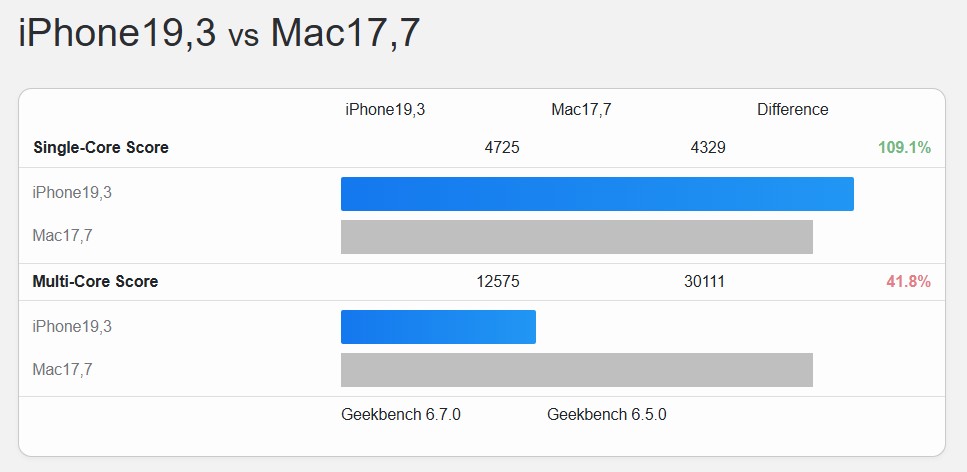Click the gray Mac17,7 single-core bar
This screenshot has width=967, height=472.
577,237
